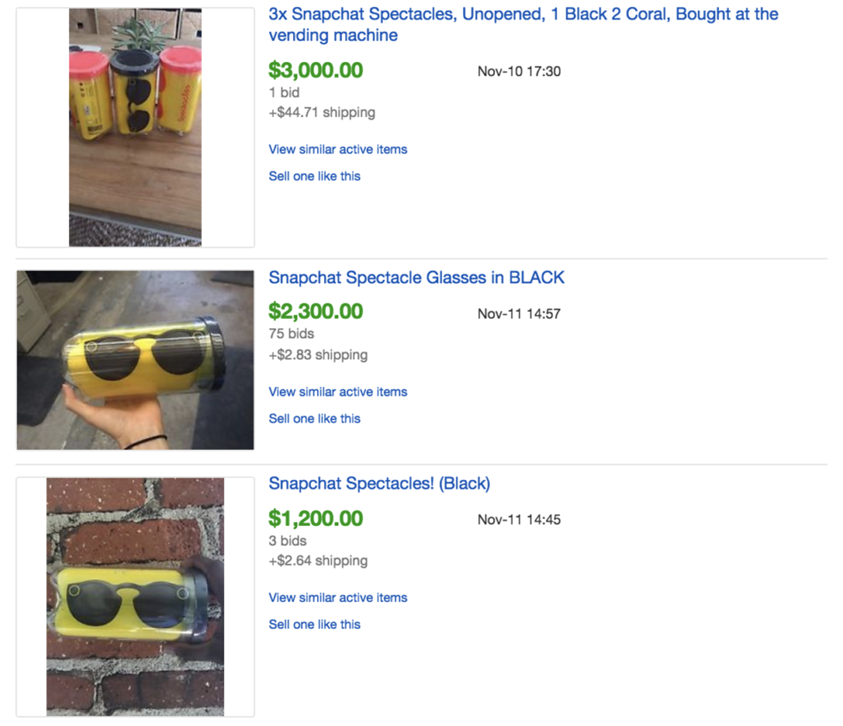This screenshot has width=843, height=726.
Task: Click thumbnail of Spectacles against brick wall
Action: pos(135,597)
